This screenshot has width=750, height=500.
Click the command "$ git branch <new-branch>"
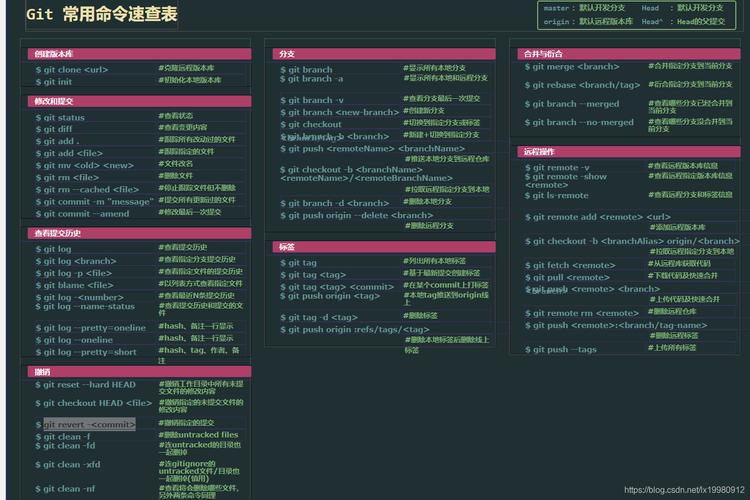[x=340, y=112]
